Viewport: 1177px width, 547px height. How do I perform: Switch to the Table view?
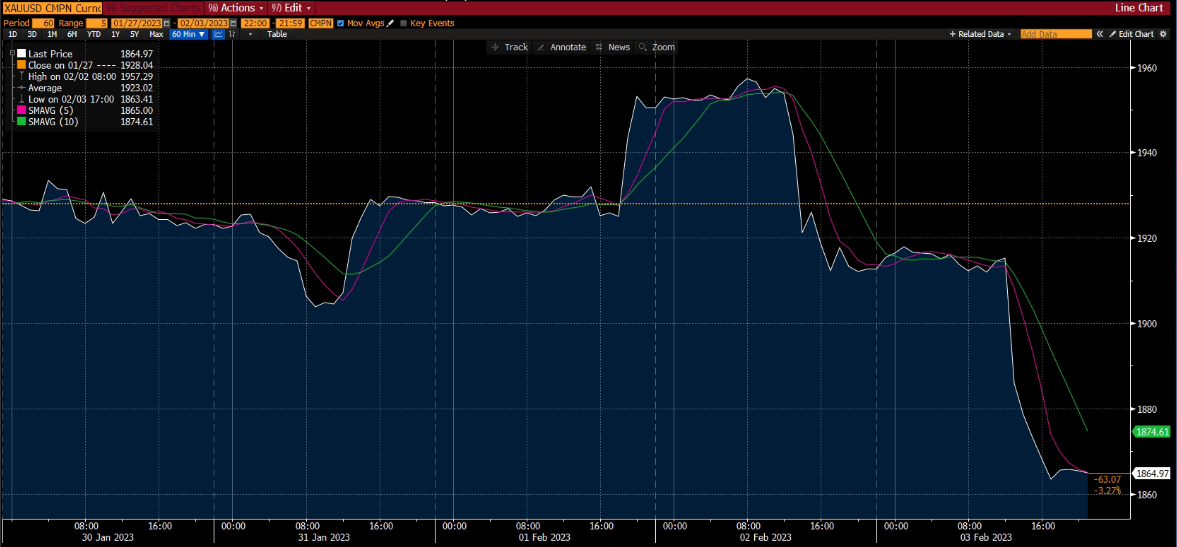pos(276,34)
